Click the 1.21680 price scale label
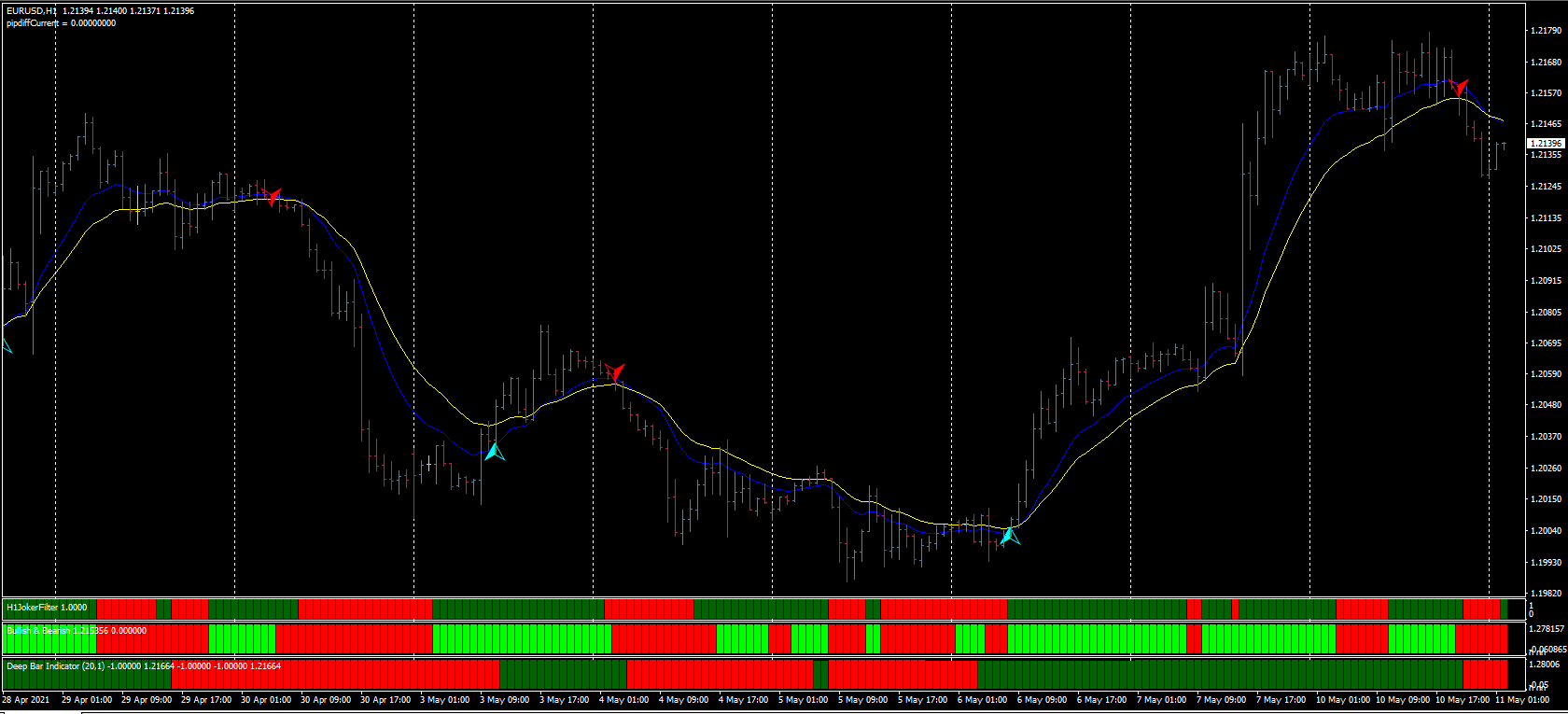Image resolution: width=1568 pixels, height=714 pixels. tap(1547, 63)
